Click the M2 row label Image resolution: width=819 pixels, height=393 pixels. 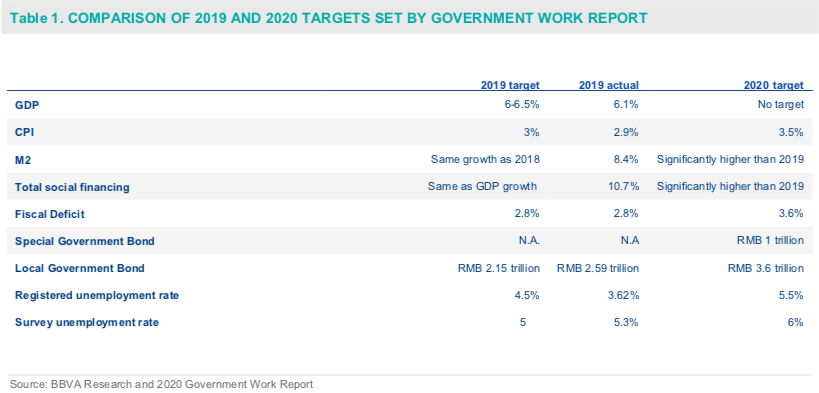[23, 160]
